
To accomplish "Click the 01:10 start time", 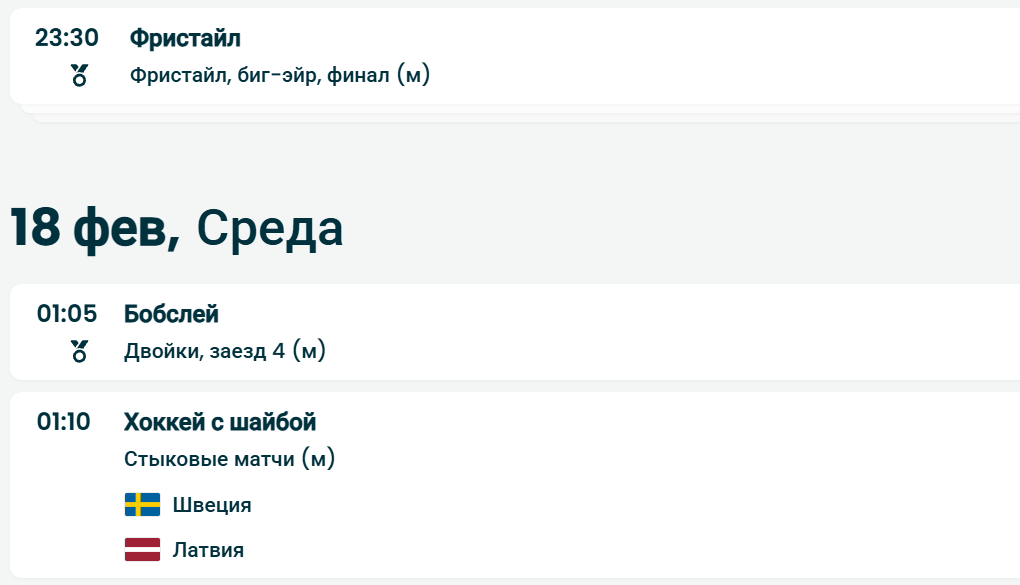I will [x=64, y=422].
